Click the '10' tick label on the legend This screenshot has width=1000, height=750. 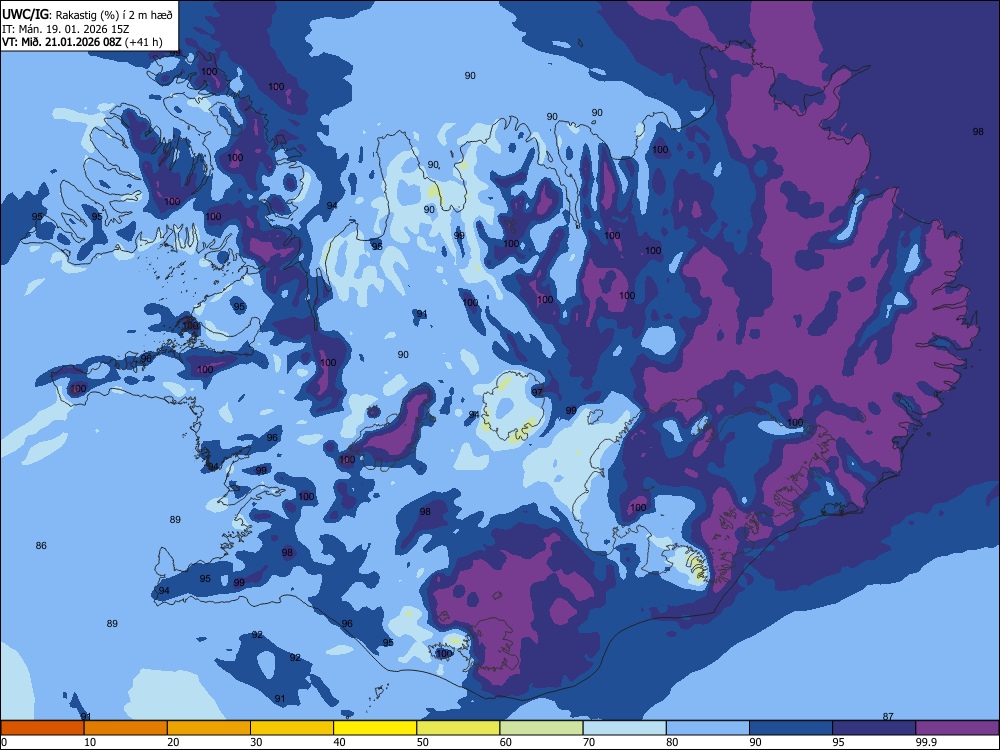90,742
